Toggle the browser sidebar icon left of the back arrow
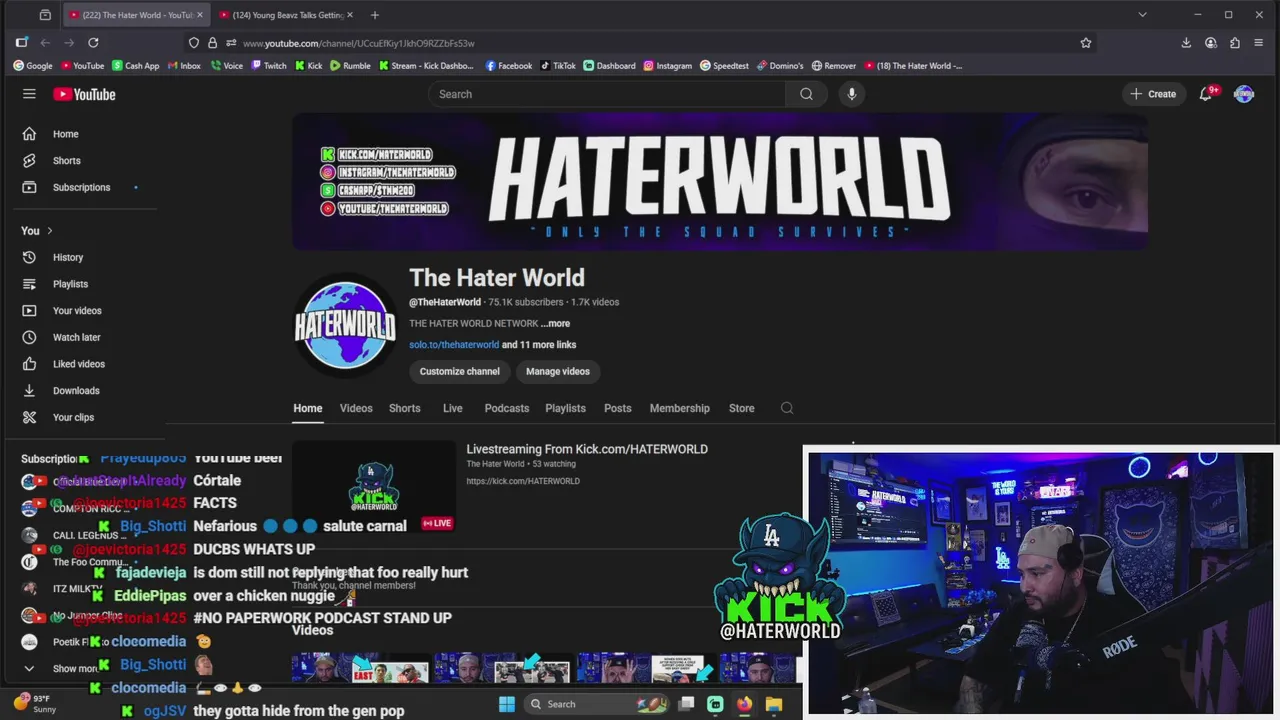The image size is (1280, 720). (x=22, y=43)
